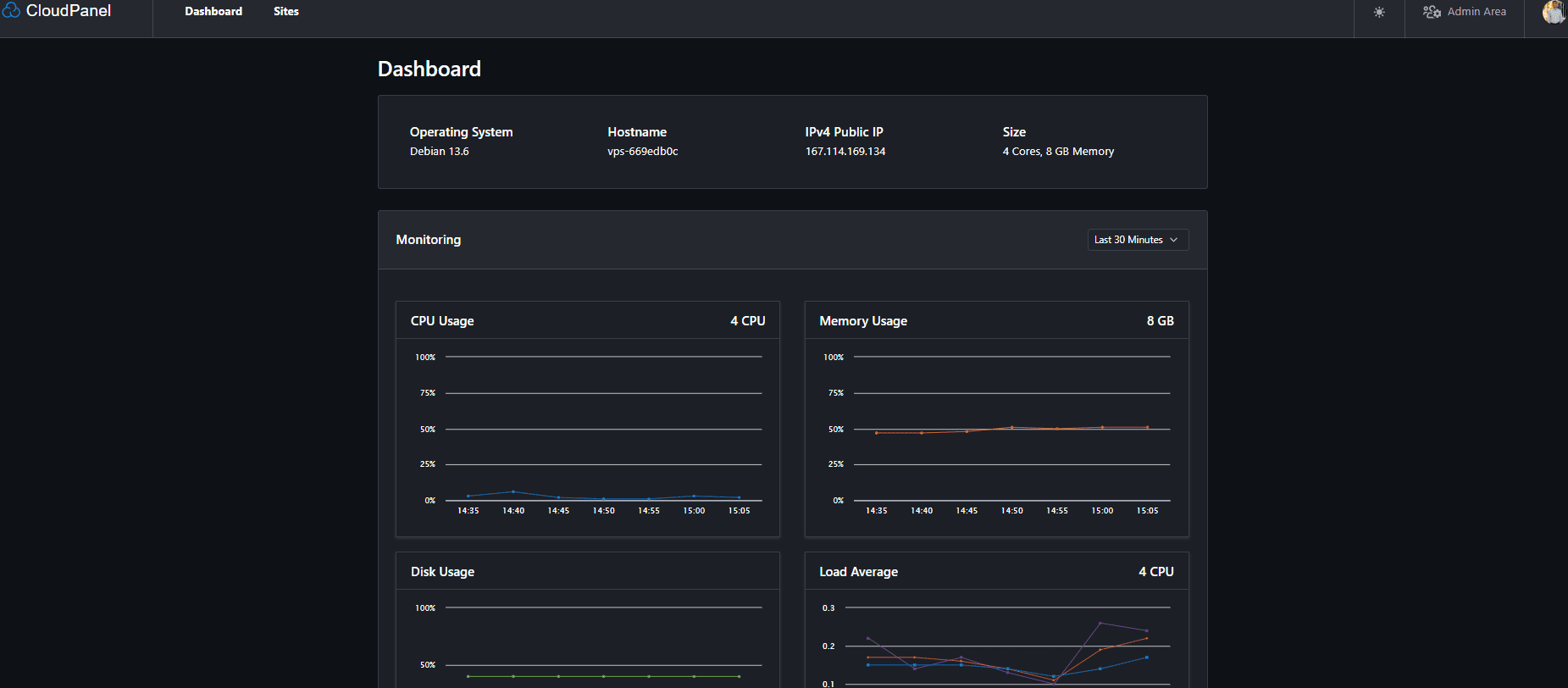Click the Size label

[1014, 132]
